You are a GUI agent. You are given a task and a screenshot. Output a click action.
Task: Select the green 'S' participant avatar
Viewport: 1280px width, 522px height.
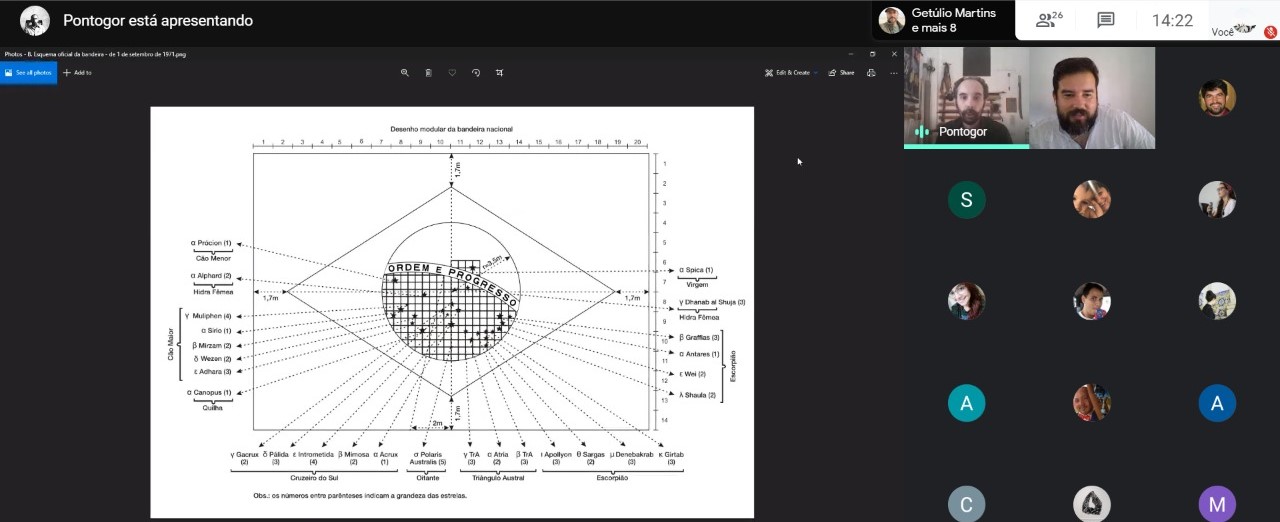(966, 200)
